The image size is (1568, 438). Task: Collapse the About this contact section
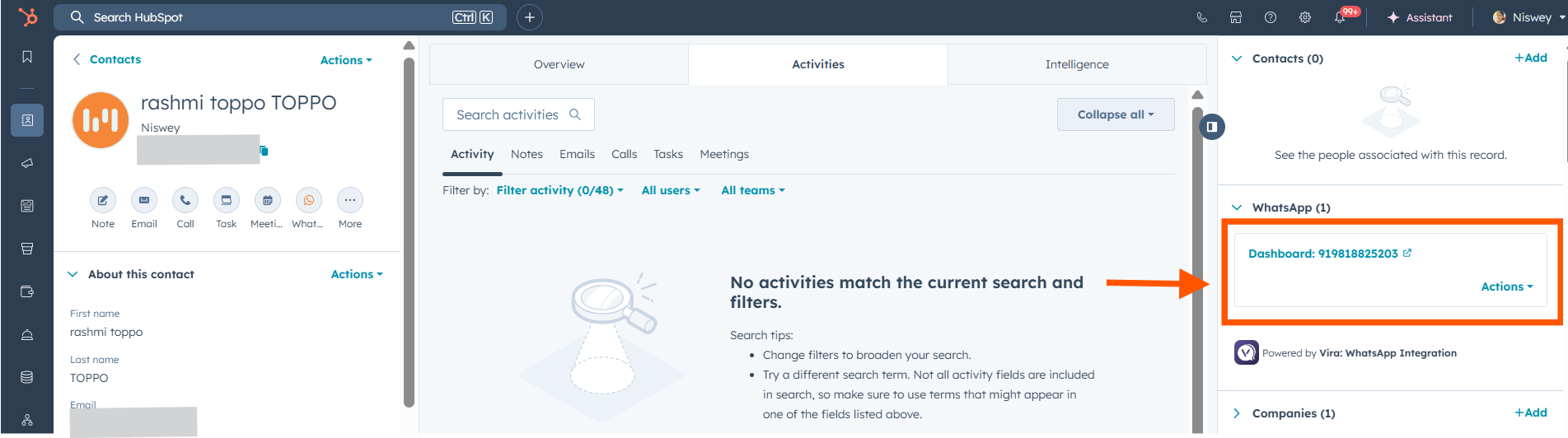pos(73,274)
